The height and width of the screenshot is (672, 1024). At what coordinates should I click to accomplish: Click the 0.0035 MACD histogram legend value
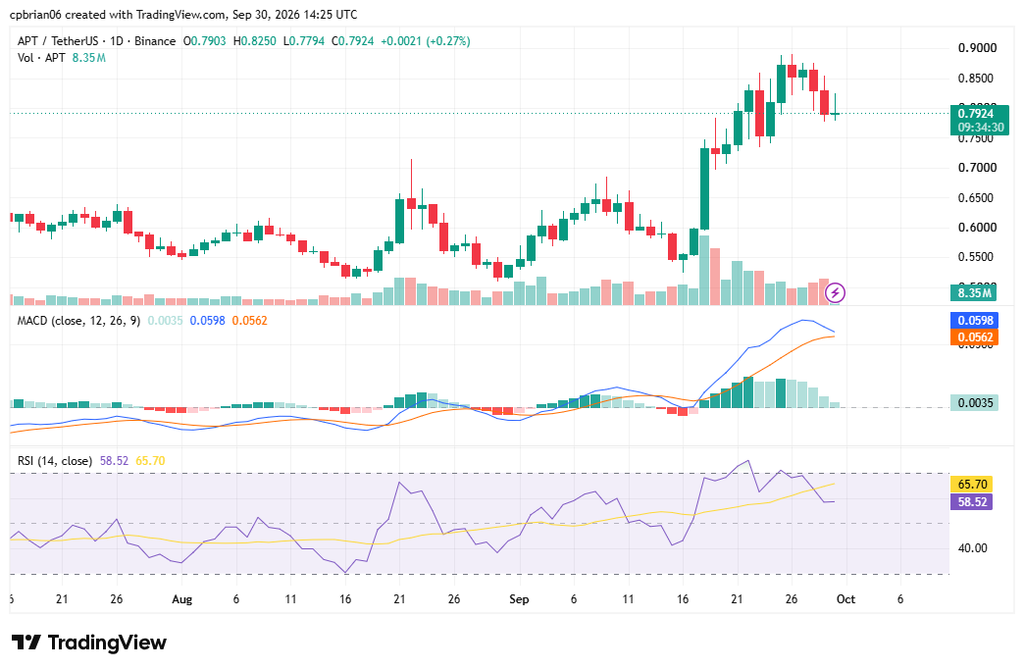pyautogui.click(x=165, y=321)
